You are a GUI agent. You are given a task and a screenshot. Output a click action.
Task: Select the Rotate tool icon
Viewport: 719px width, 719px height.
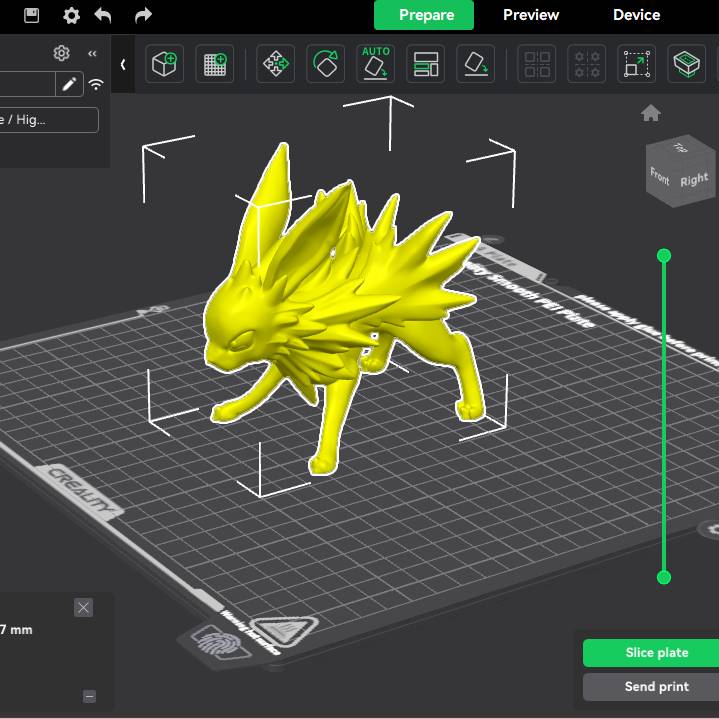pyautogui.click(x=326, y=64)
